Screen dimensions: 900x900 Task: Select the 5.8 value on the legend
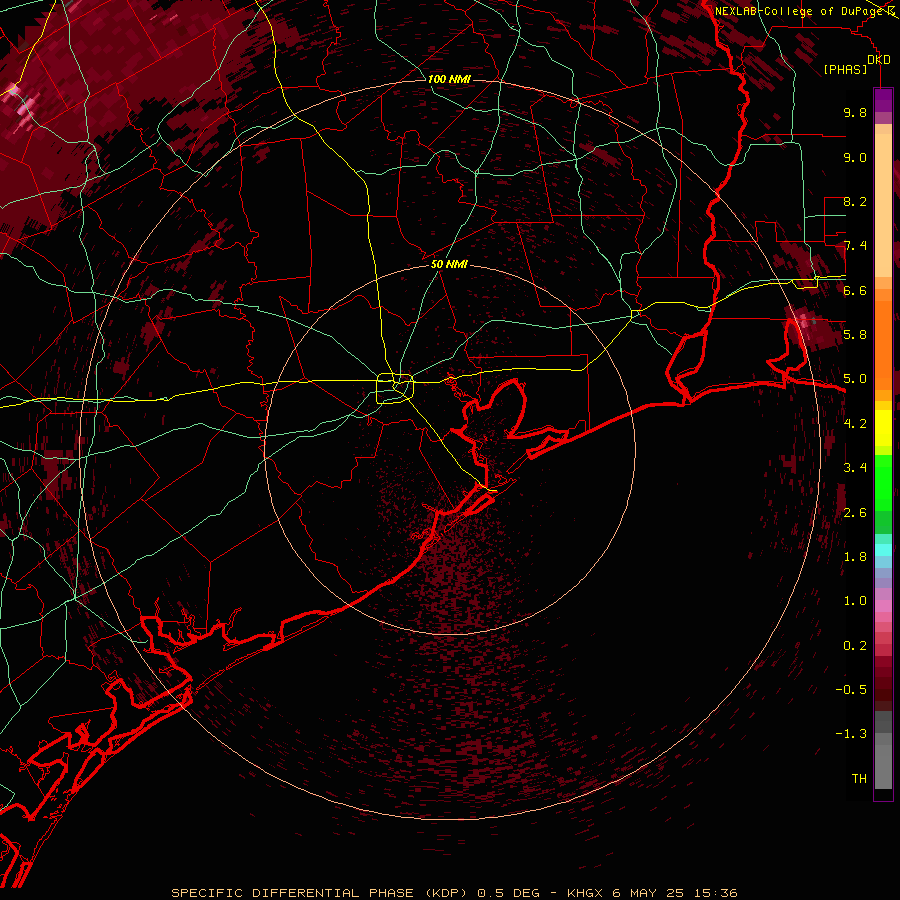[855, 334]
